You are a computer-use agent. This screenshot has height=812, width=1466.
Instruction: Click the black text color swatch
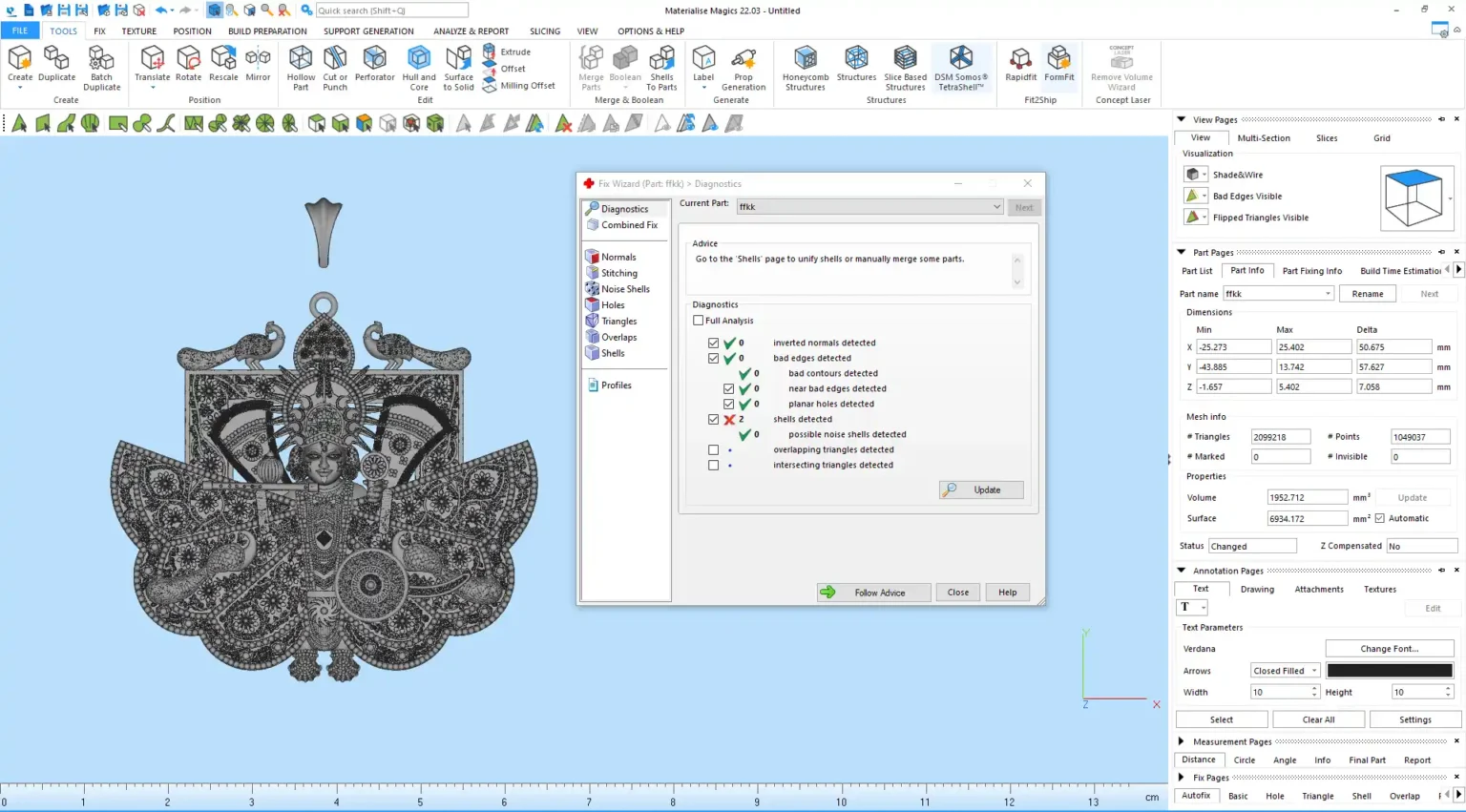[x=1389, y=671]
